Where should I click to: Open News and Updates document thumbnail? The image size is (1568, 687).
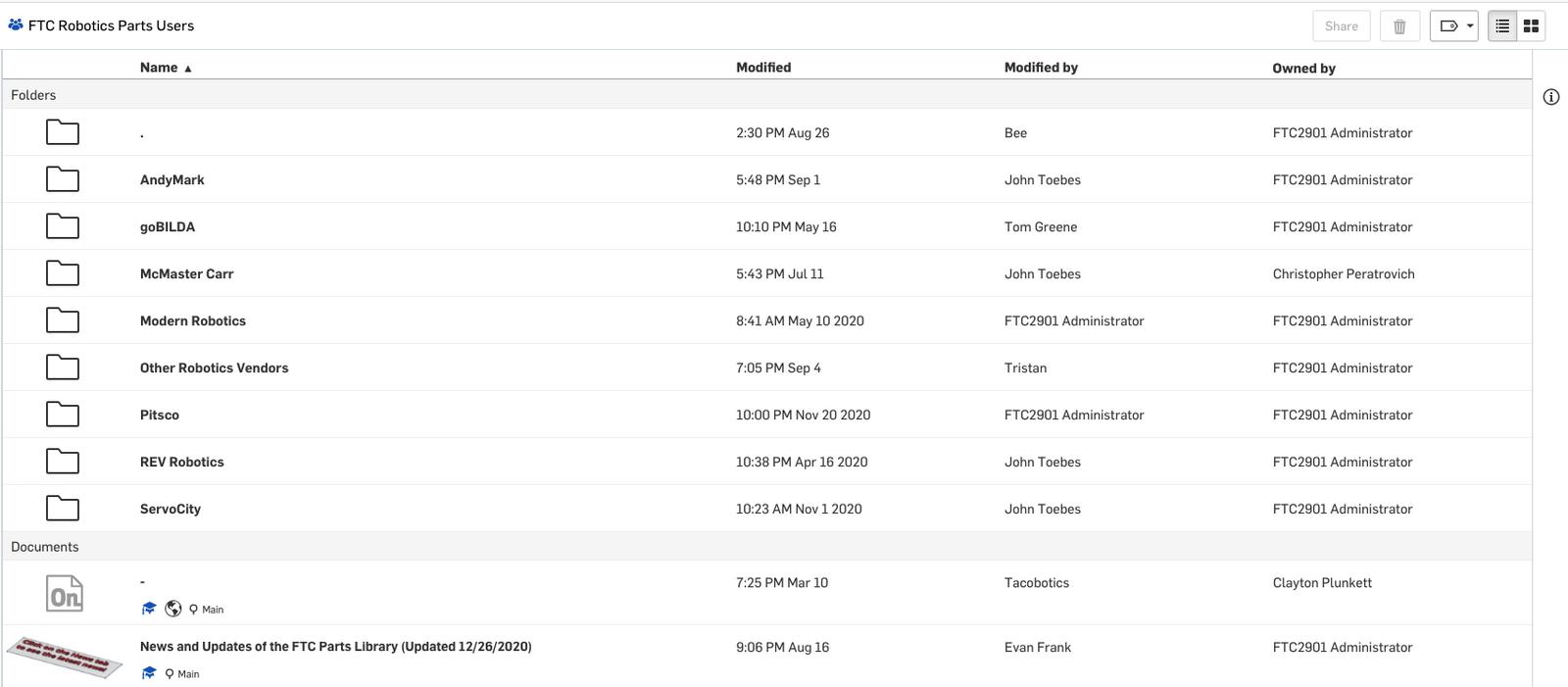[64, 656]
